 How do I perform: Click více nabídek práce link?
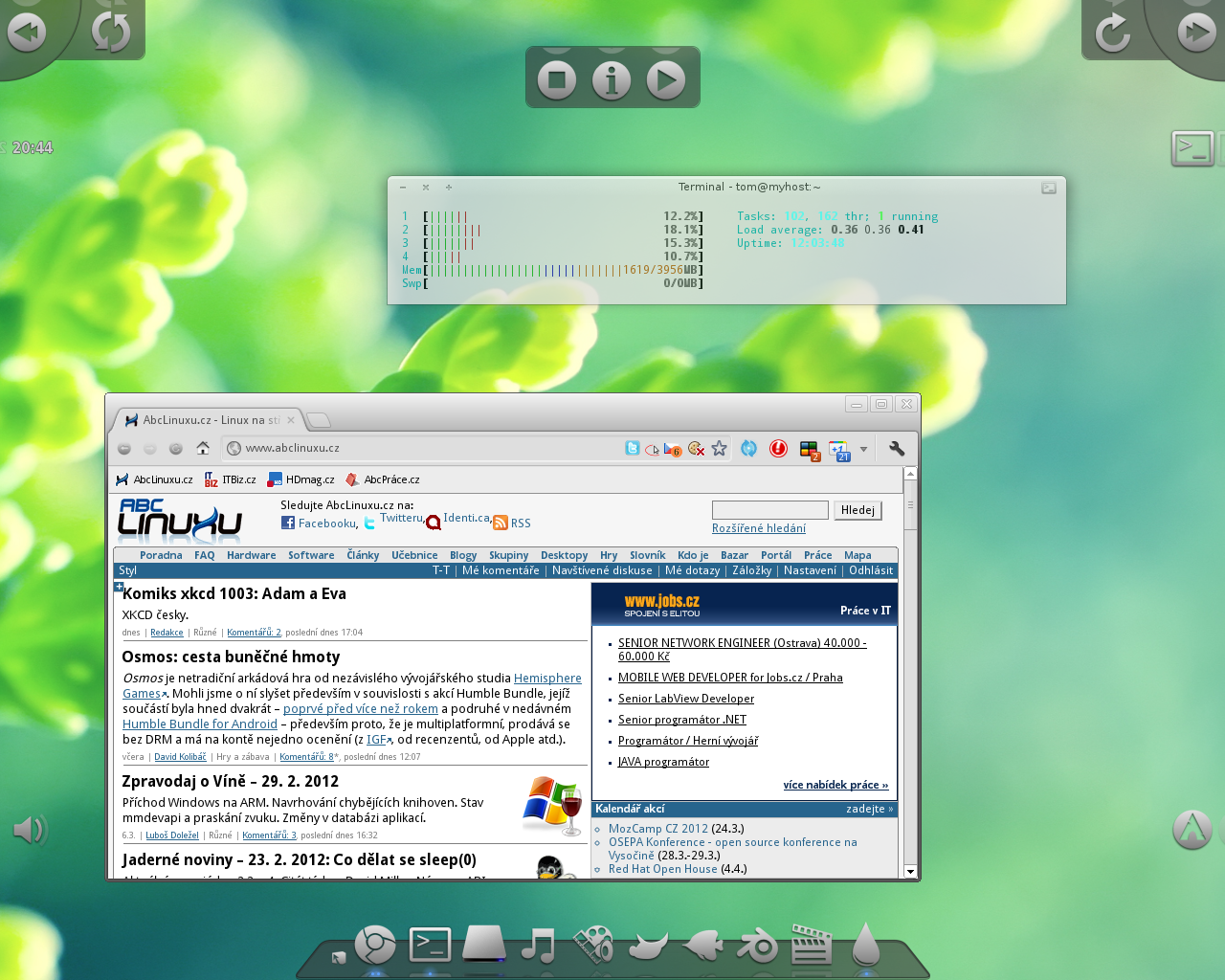(835, 785)
